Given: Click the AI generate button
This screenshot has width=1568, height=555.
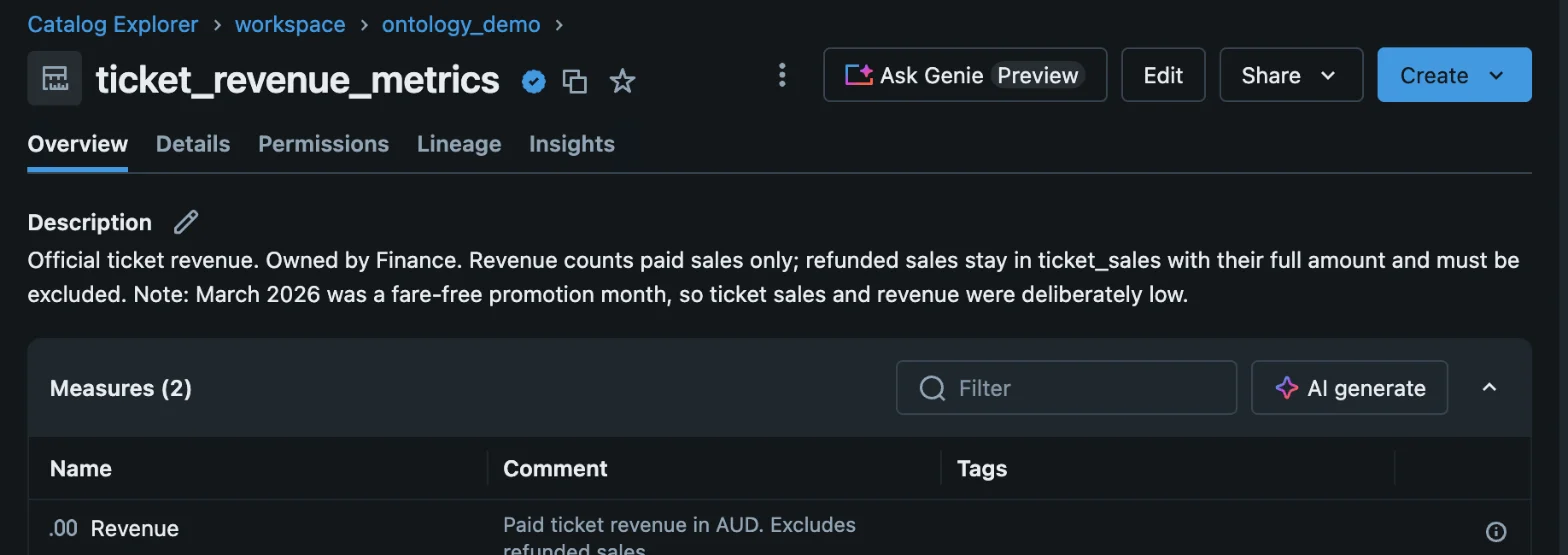Looking at the screenshot, I should 1349,388.
